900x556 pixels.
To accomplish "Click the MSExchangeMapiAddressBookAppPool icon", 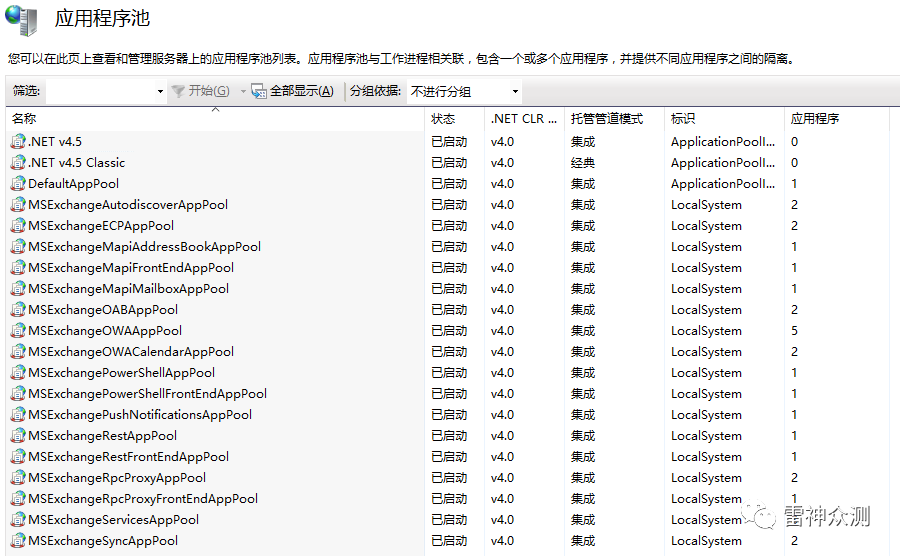I will (x=18, y=246).
